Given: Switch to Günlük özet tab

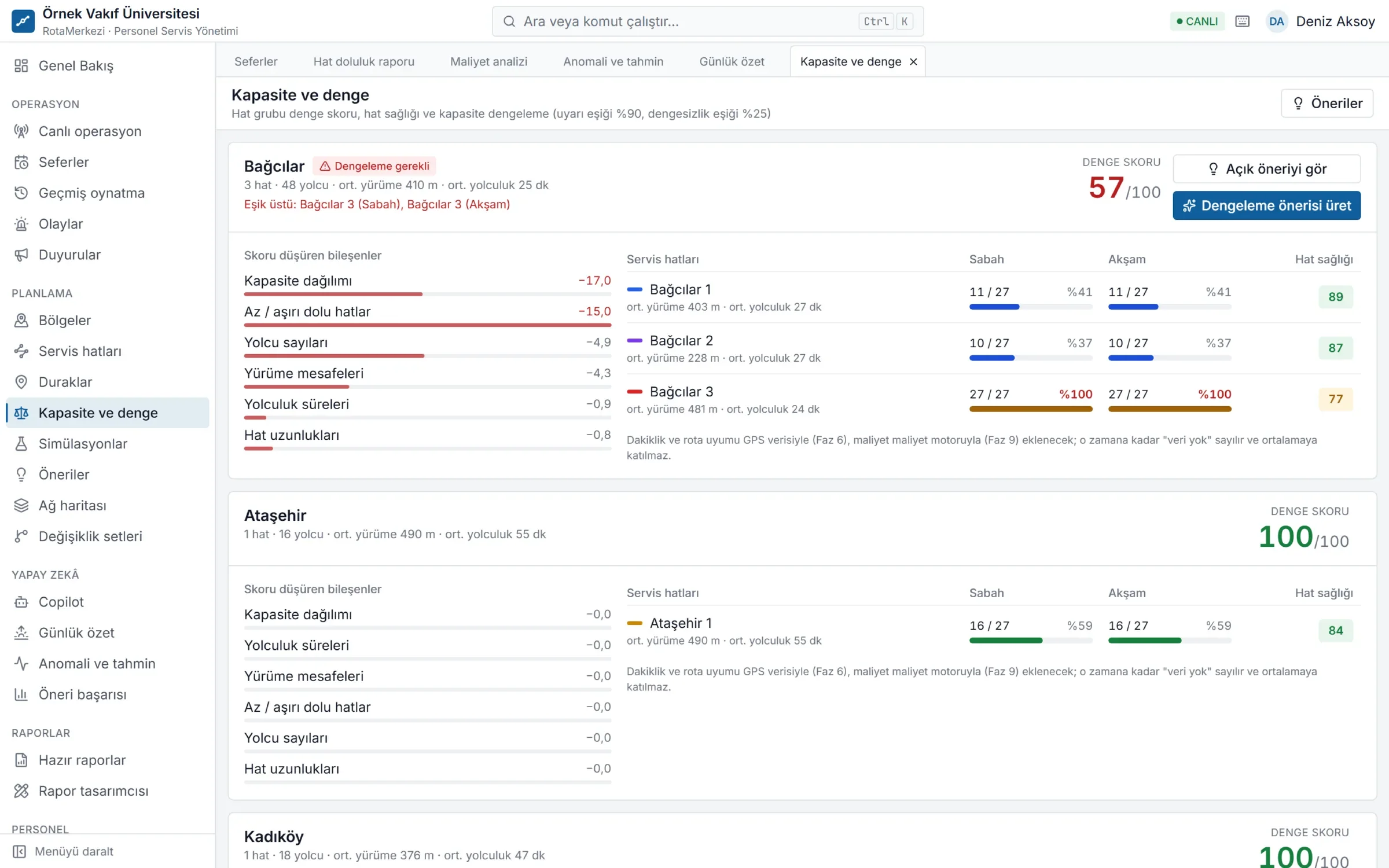Looking at the screenshot, I should pos(732,61).
